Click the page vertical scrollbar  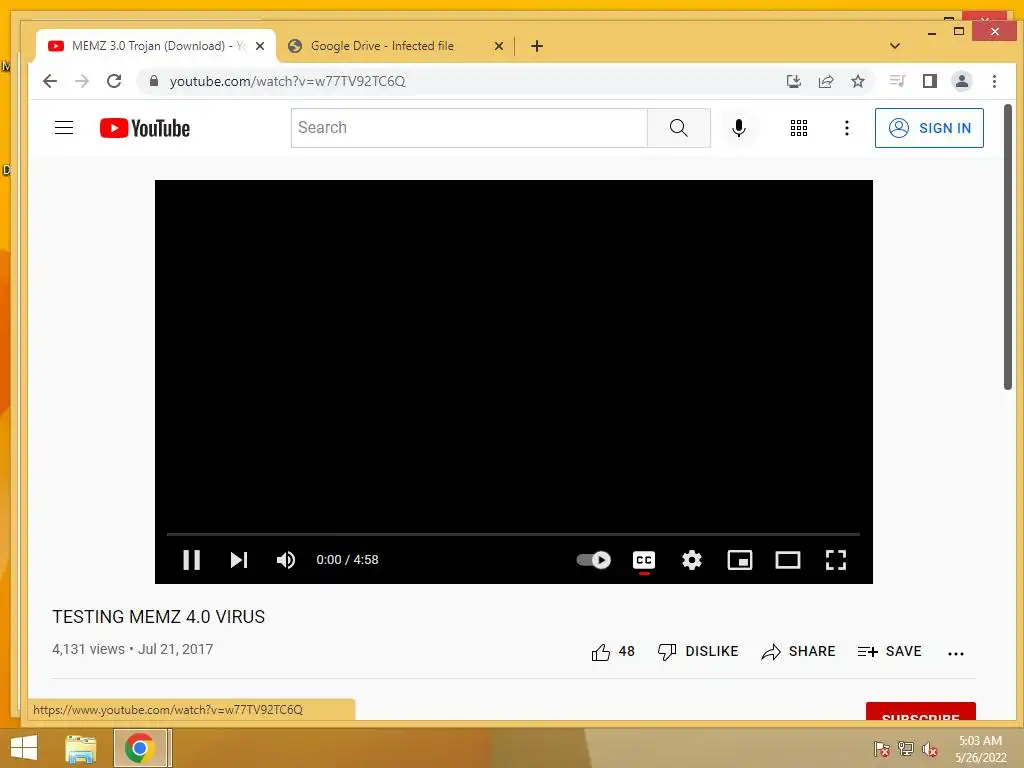1008,248
